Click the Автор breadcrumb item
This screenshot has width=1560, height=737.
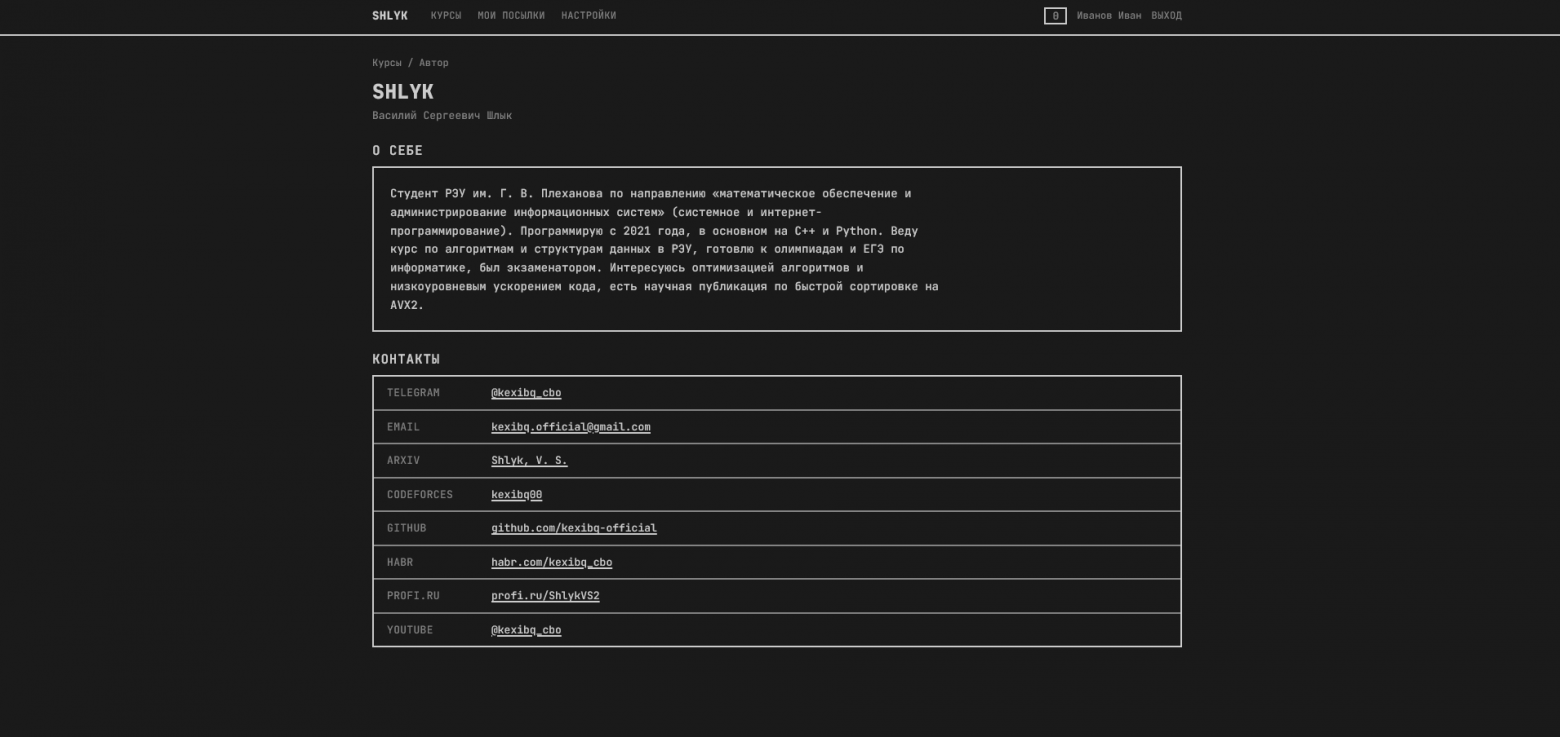click(434, 63)
